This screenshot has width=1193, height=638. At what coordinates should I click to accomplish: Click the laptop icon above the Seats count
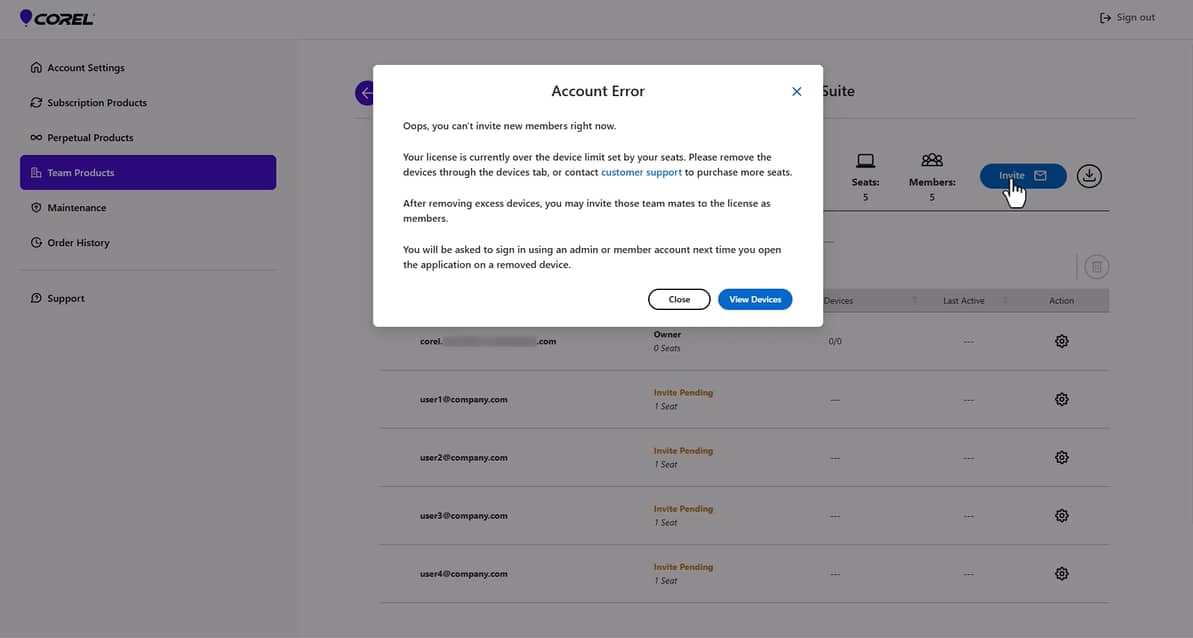[864, 160]
